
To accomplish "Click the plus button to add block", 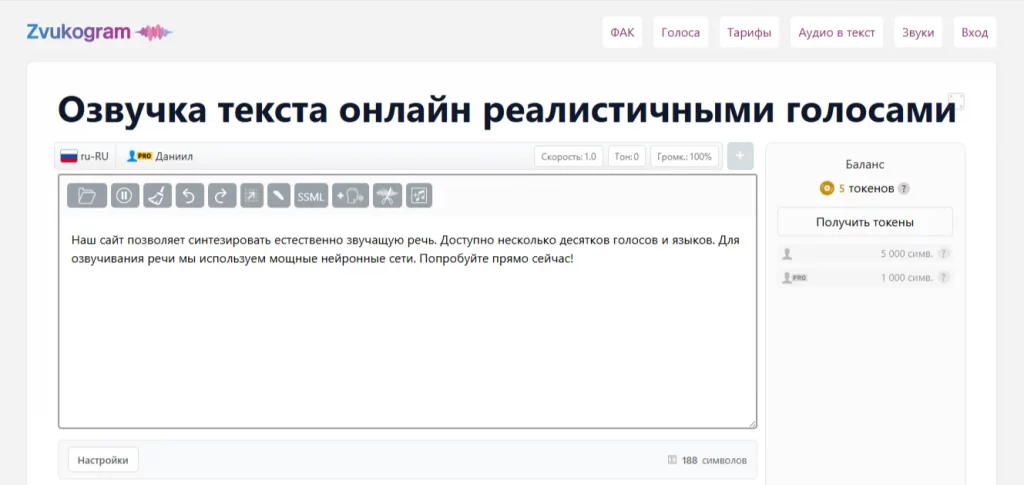I will pos(740,156).
